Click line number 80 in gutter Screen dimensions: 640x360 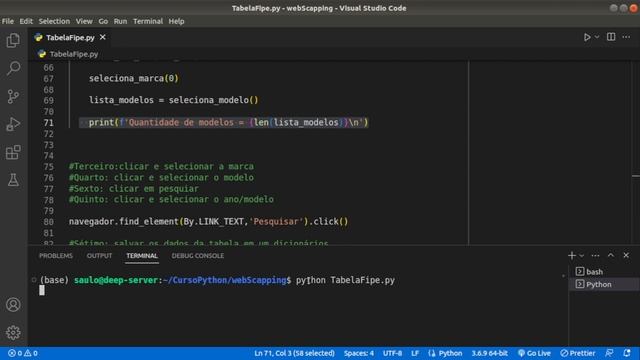click(48, 222)
